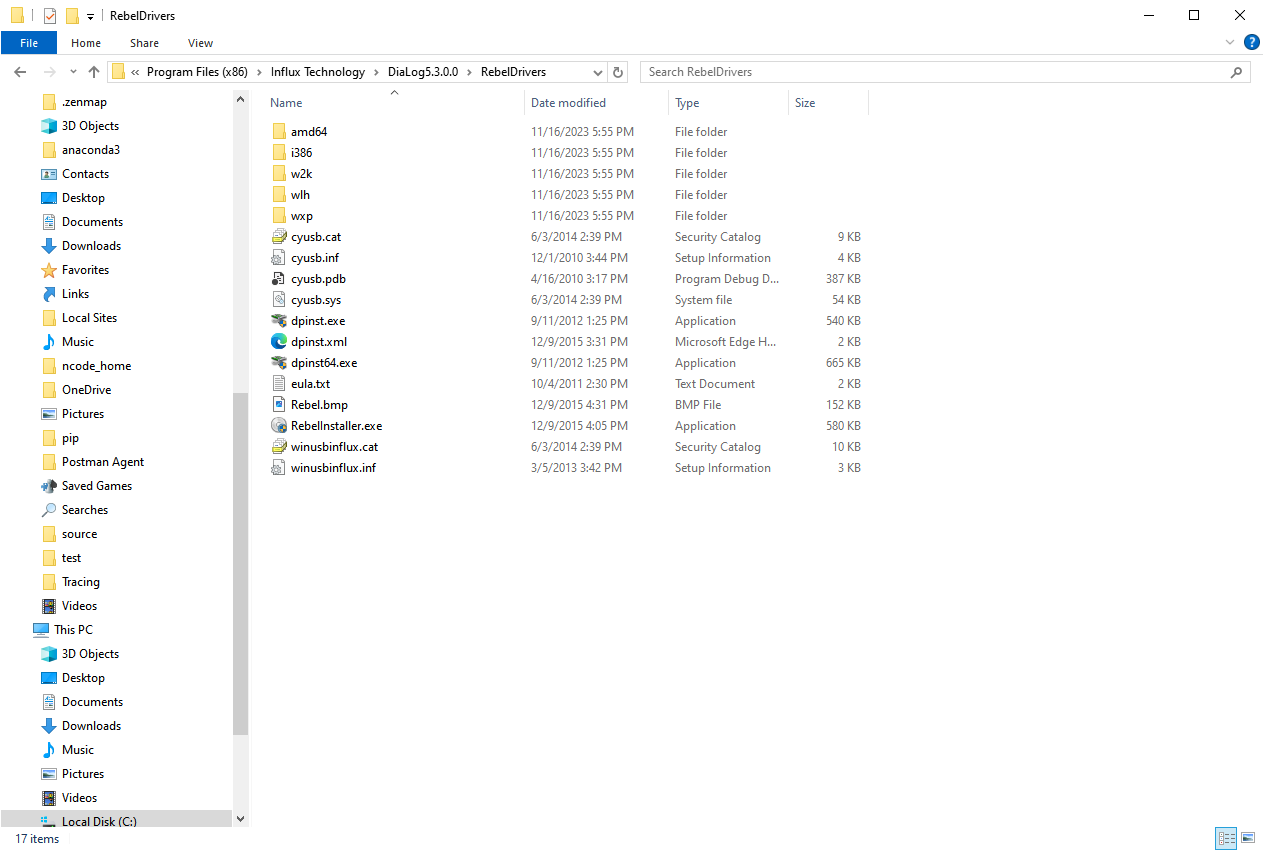This screenshot has width=1264, height=851.
Task: Switch to the View ribbon tab
Action: point(200,43)
